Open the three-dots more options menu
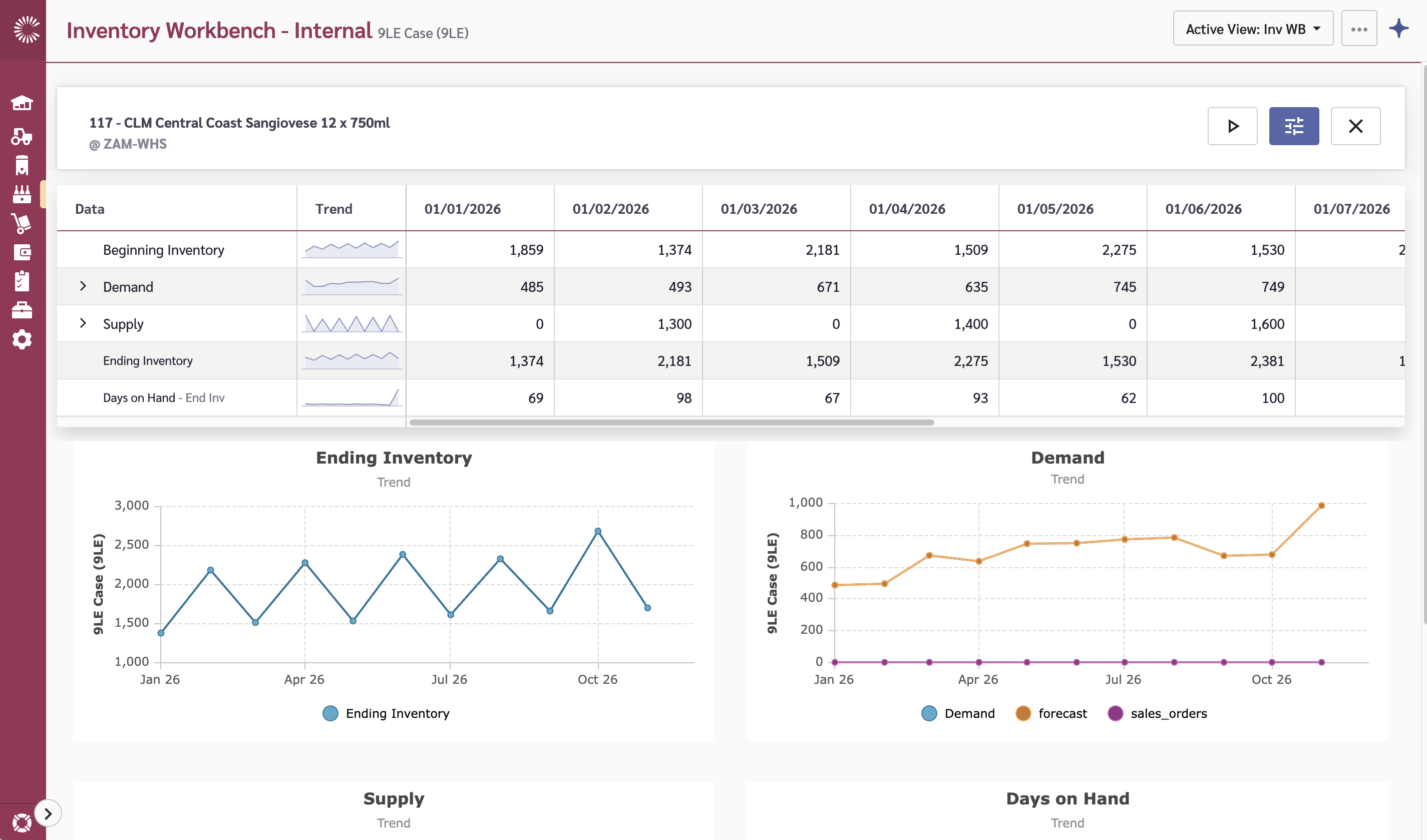 1358,29
